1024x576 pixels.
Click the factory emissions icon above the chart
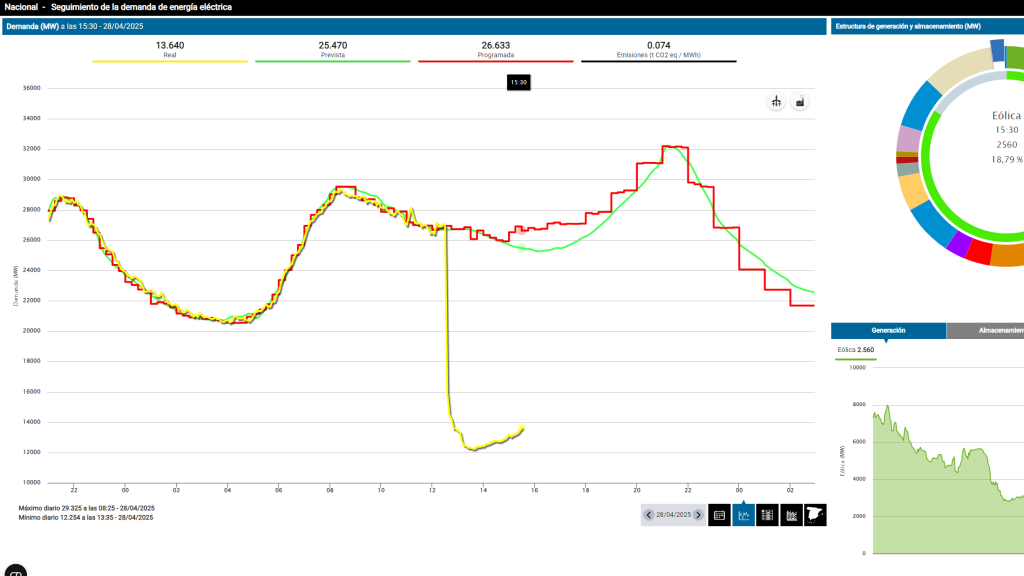pos(799,102)
